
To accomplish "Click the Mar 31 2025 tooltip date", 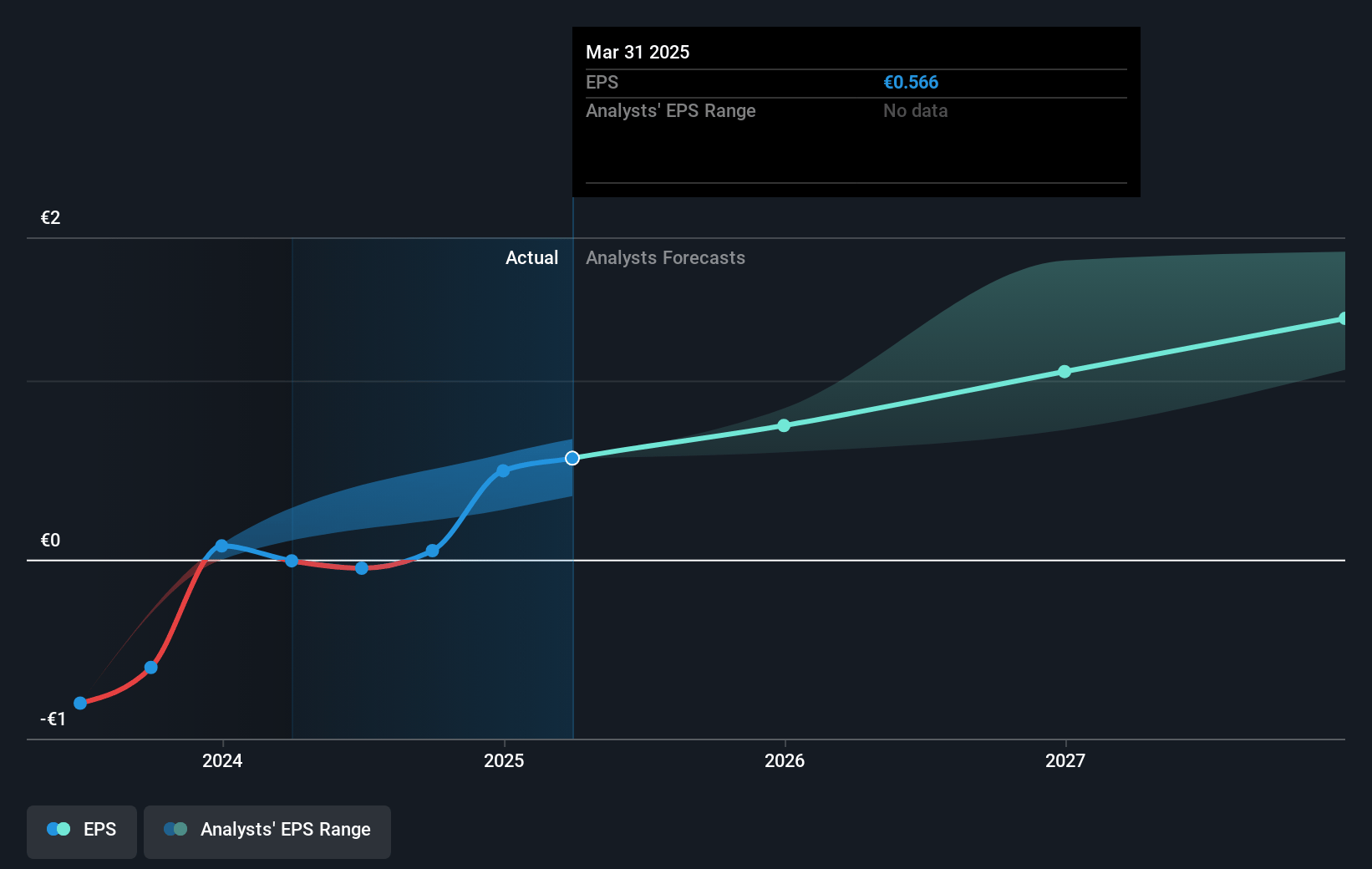I will (x=638, y=53).
